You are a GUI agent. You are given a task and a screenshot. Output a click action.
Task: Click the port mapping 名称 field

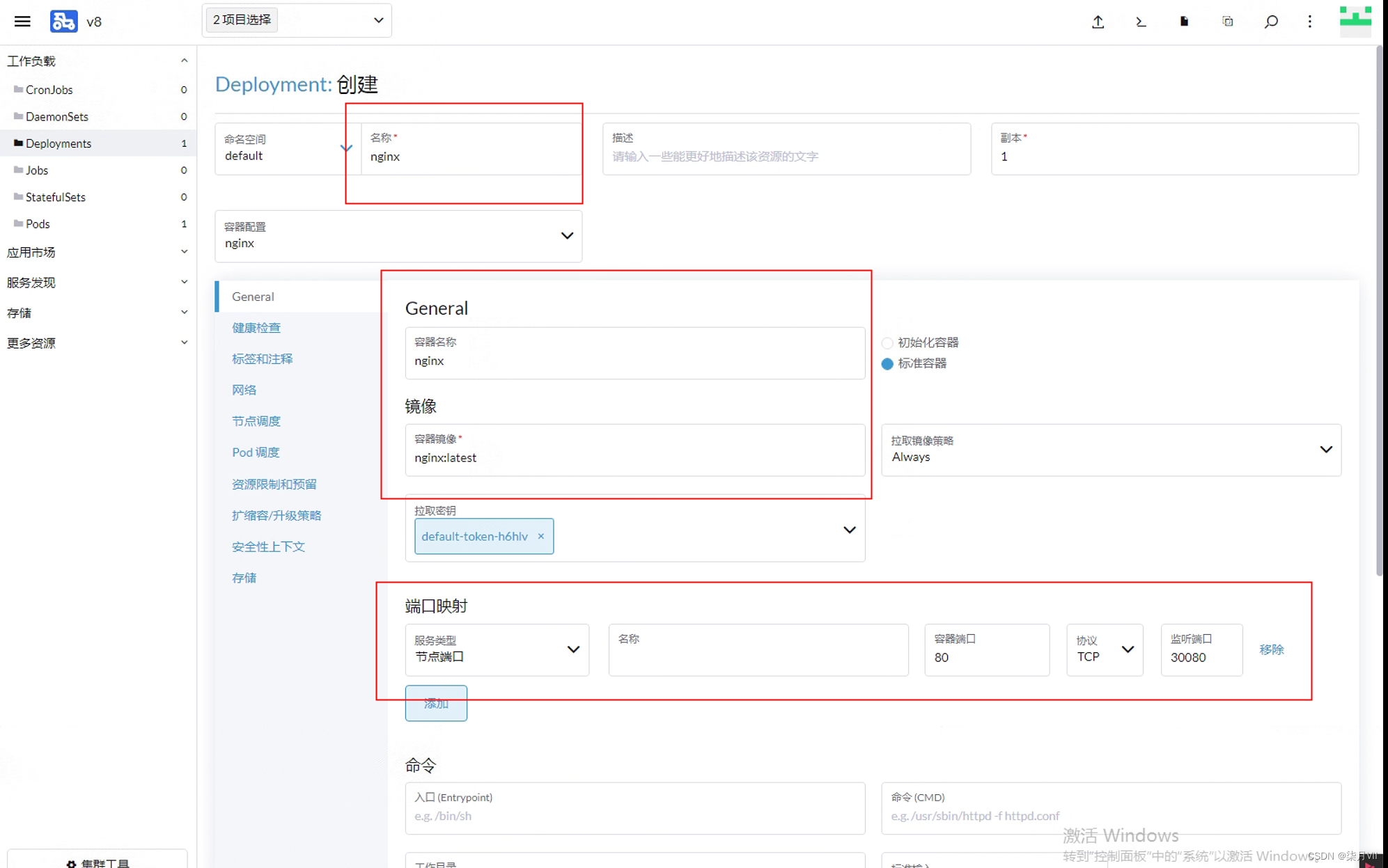(x=758, y=649)
